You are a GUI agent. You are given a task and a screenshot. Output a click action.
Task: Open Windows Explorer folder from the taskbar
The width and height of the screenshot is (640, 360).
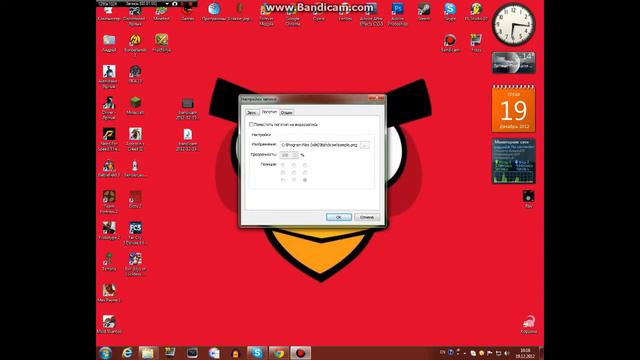147,353
